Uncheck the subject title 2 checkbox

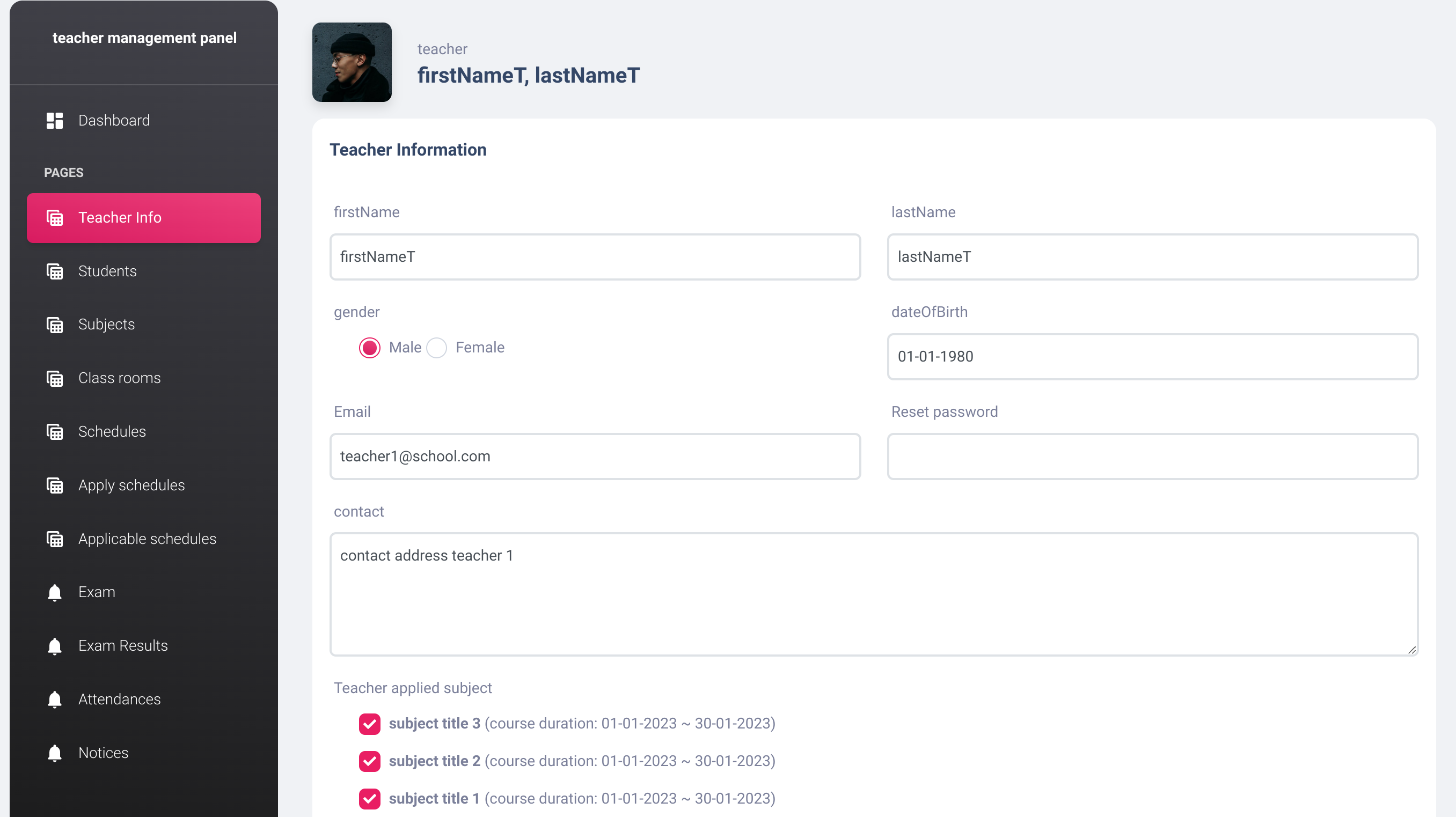[x=370, y=761]
